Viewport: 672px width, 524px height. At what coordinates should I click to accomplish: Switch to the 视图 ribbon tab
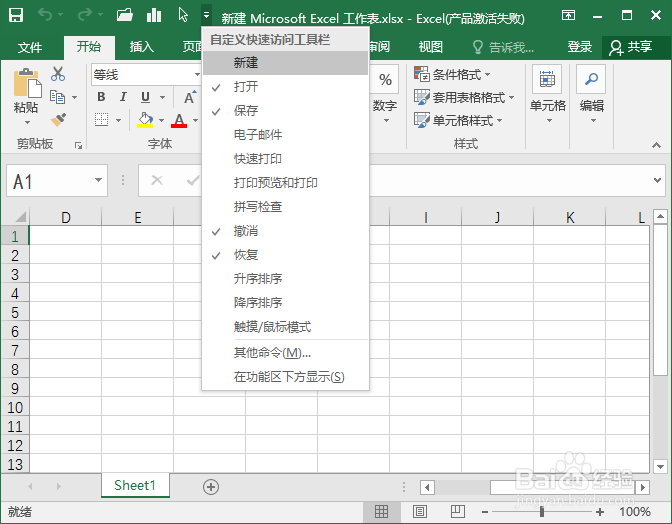[x=430, y=47]
